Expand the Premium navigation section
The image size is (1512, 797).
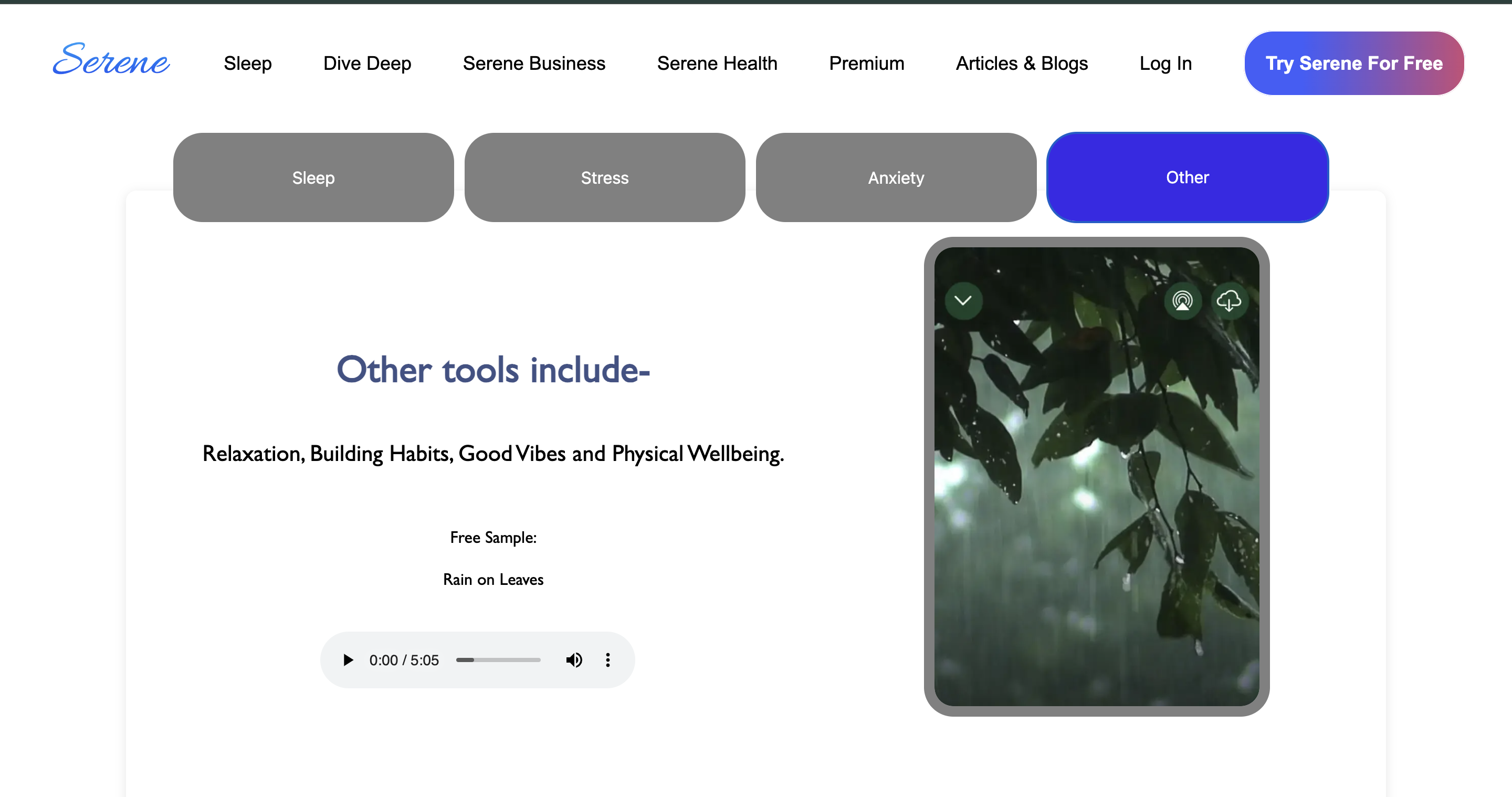tap(866, 62)
